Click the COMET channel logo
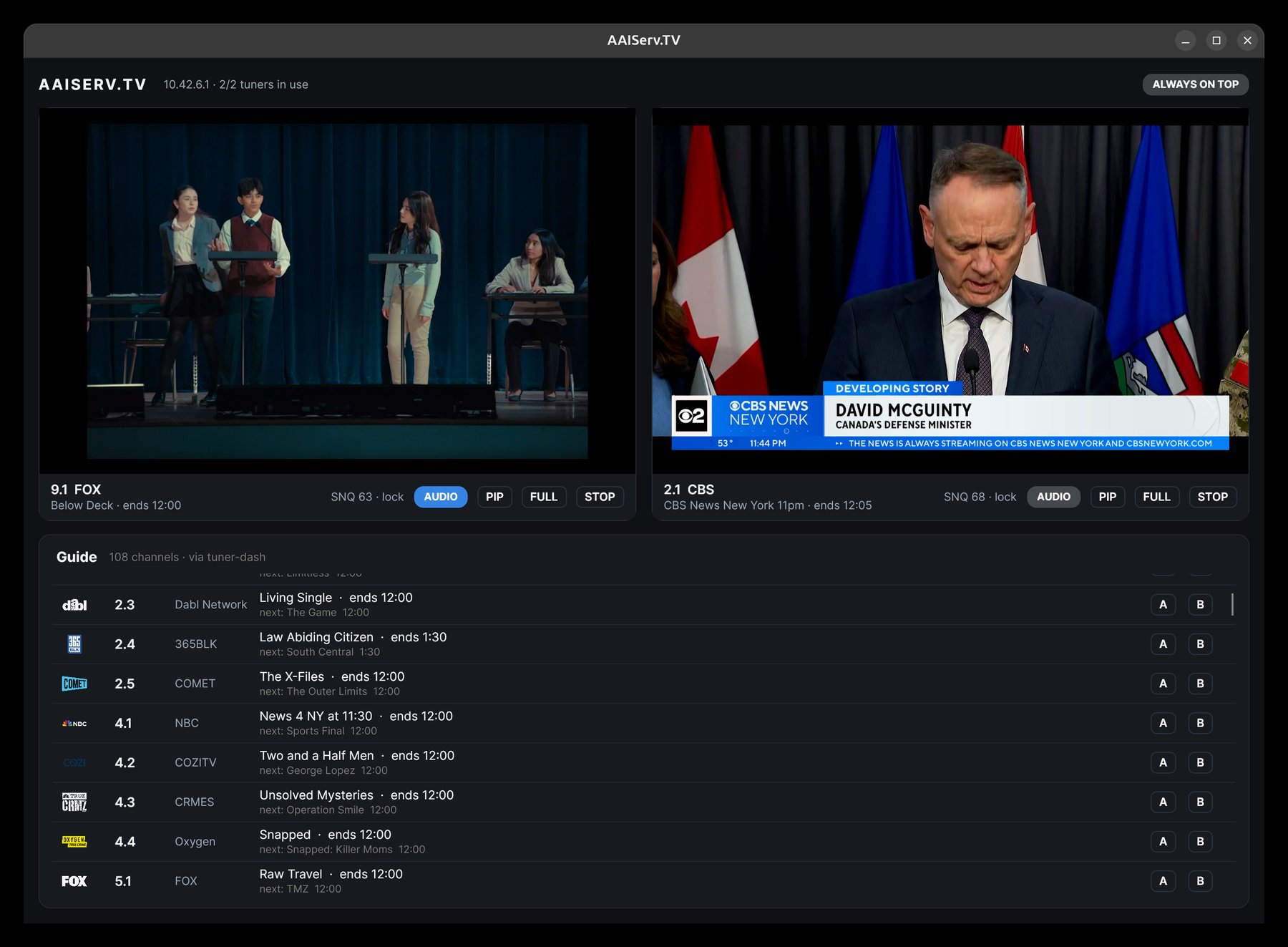1288x947 pixels. pos(74,684)
